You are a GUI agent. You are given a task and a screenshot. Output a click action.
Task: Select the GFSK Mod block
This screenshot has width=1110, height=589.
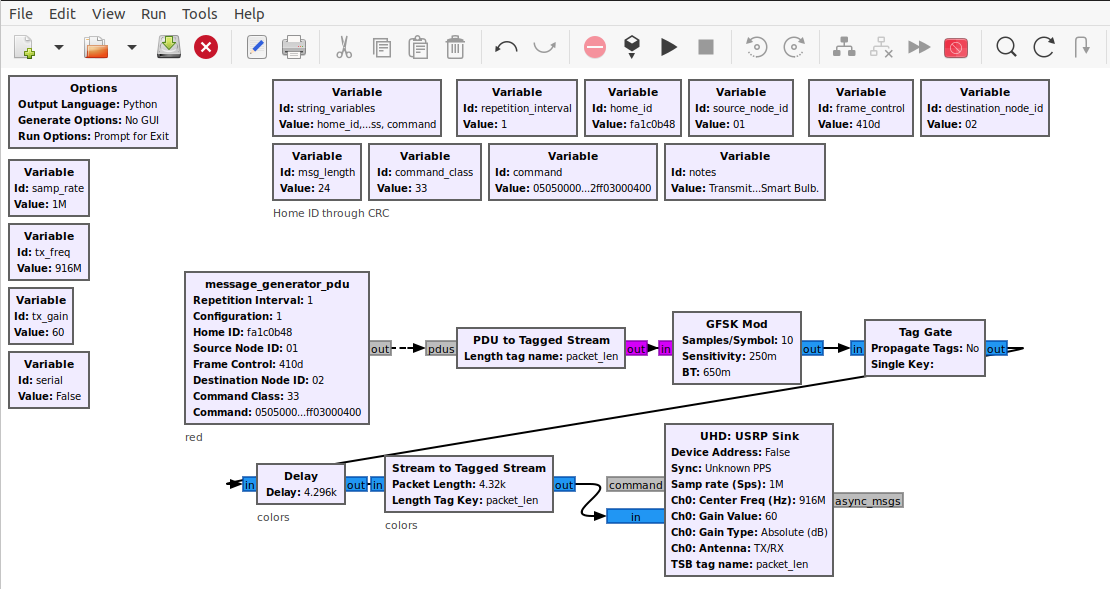pos(736,348)
